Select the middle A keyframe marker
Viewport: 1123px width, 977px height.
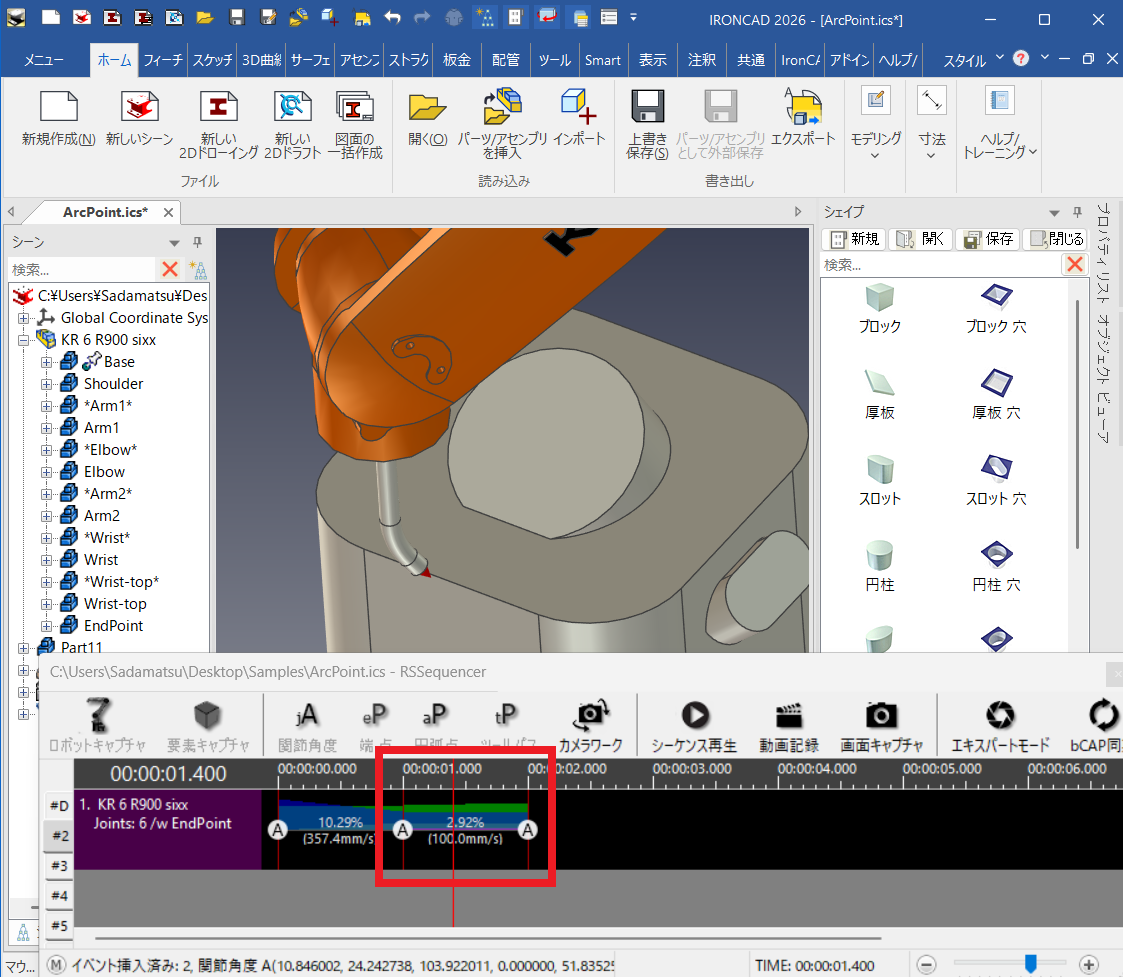tap(403, 829)
